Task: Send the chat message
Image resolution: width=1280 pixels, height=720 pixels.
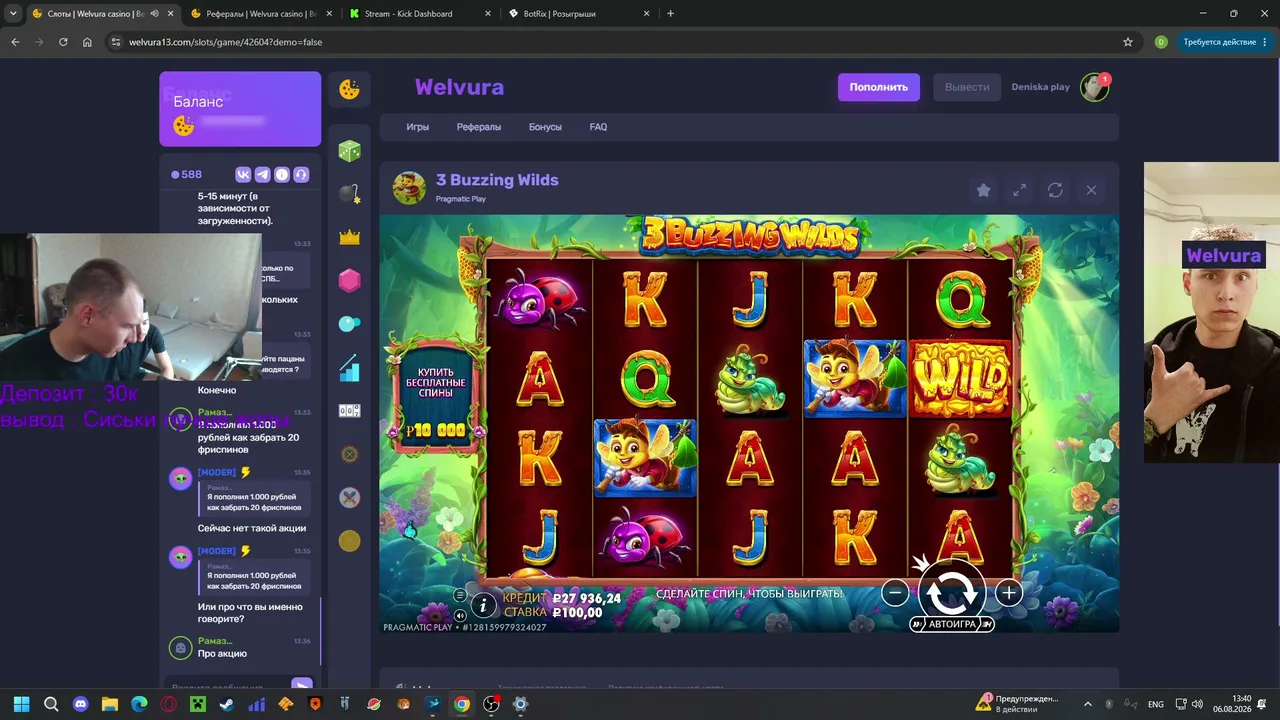Action: (x=301, y=686)
